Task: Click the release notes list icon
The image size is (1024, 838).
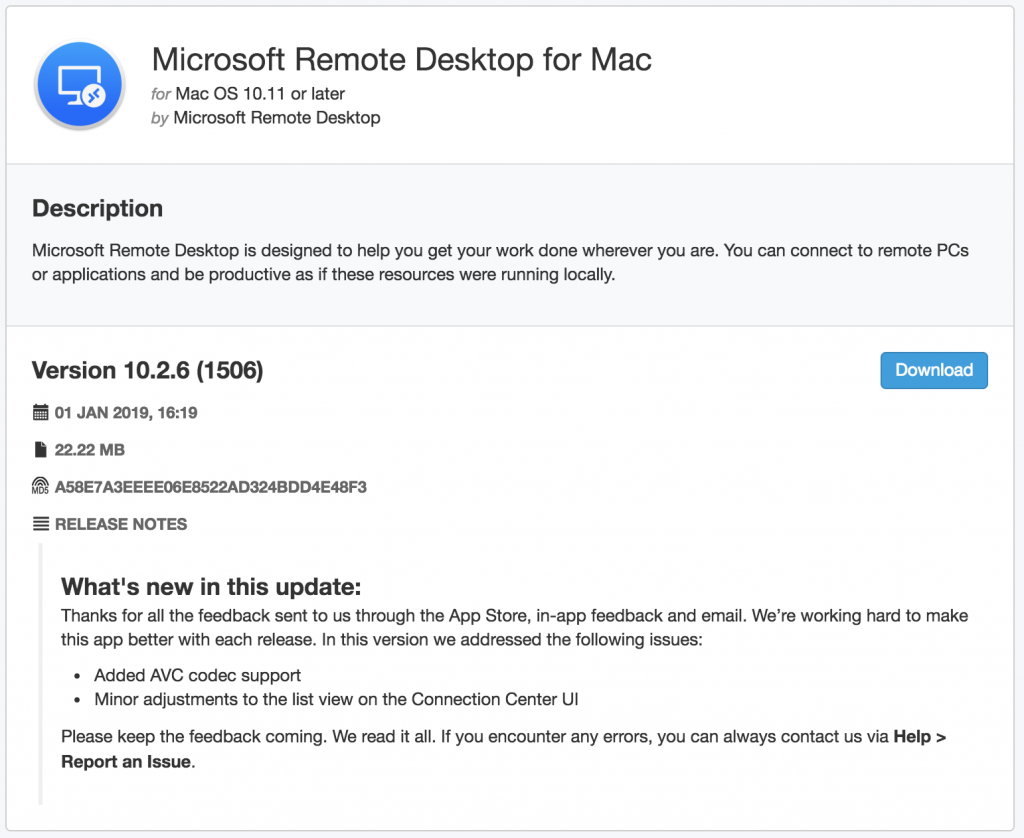Action: 40,524
